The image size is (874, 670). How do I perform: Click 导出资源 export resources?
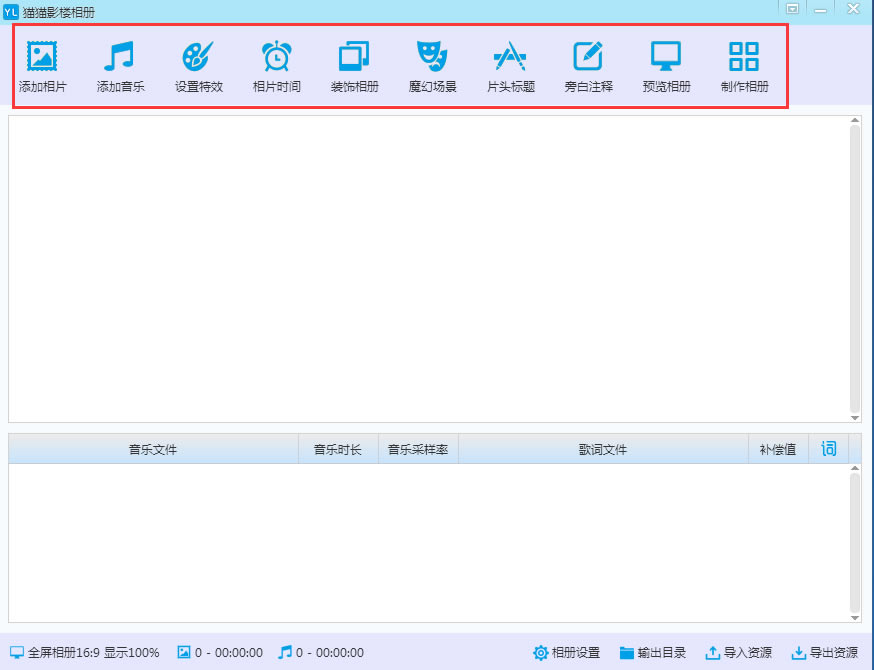pos(825,652)
